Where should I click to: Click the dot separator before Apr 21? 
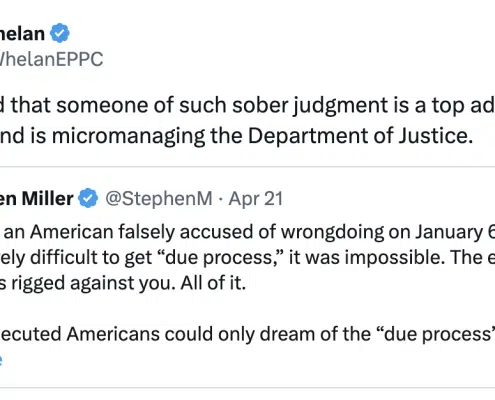coord(220,199)
